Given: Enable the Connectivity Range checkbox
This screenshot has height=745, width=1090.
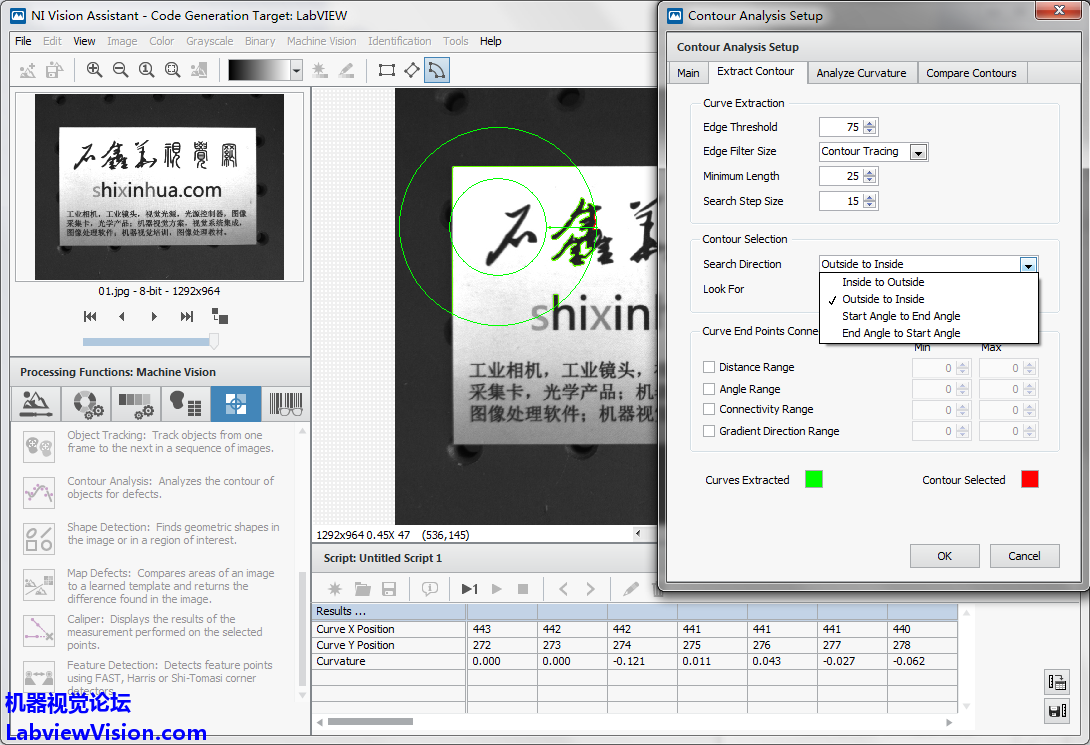Looking at the screenshot, I should coord(709,409).
